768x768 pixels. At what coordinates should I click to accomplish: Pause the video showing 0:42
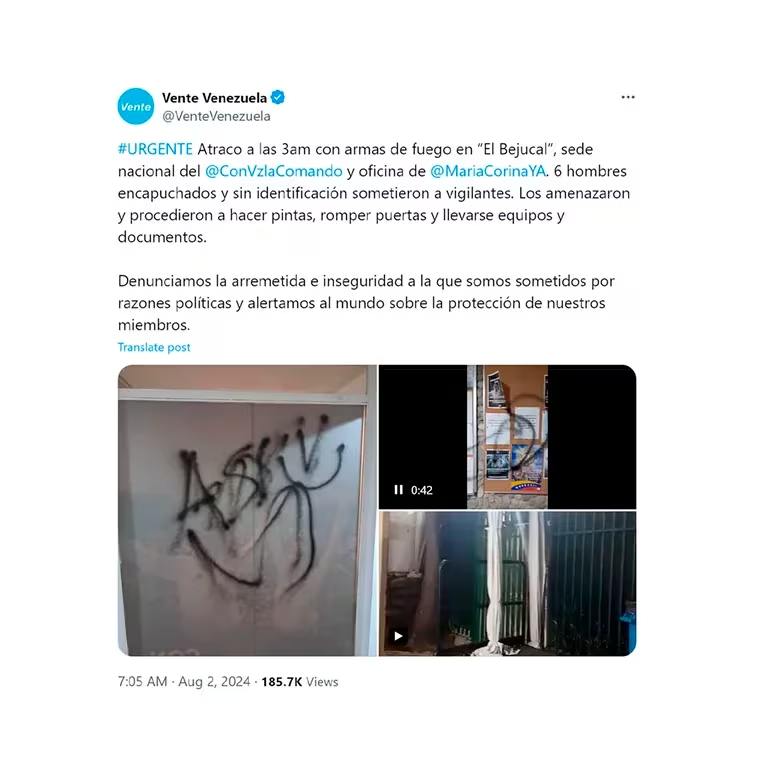[399, 490]
